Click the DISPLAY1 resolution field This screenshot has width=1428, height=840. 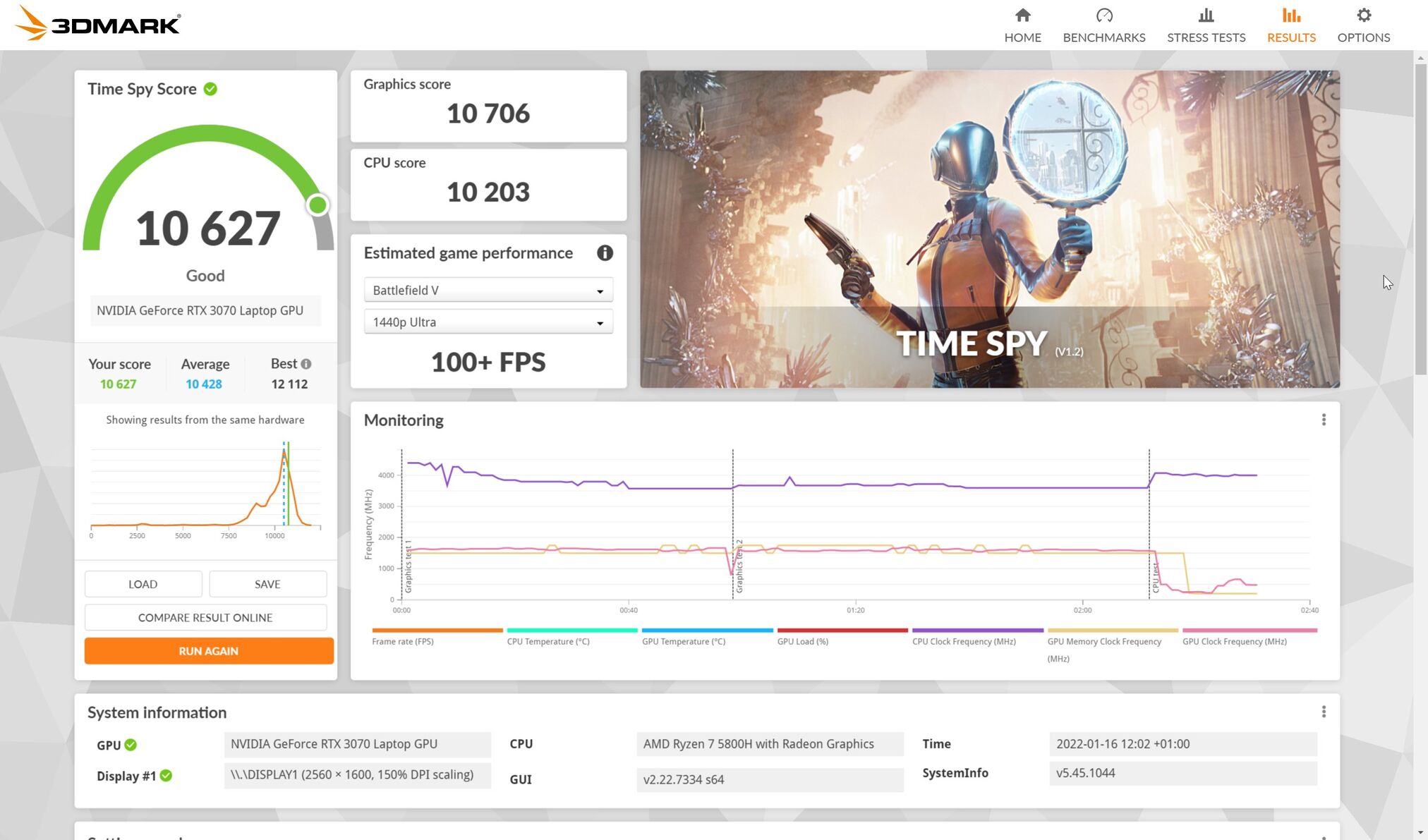tap(358, 775)
